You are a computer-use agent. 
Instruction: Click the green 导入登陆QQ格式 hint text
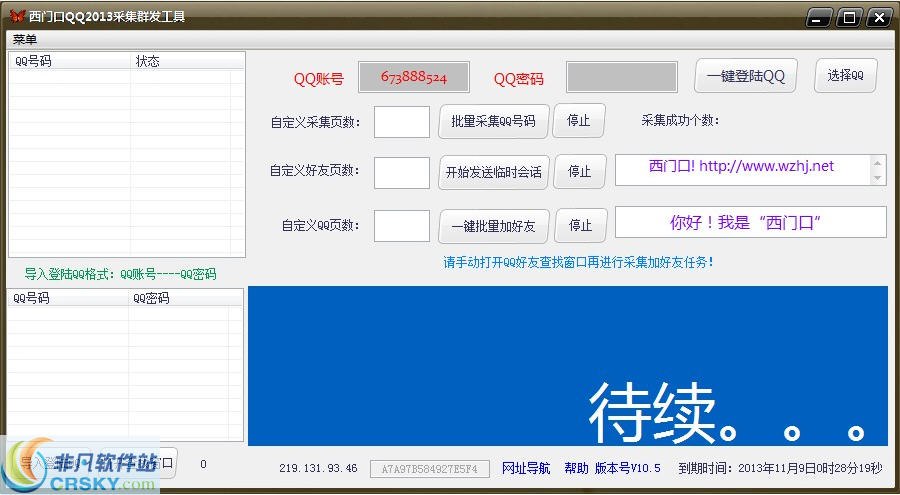(121, 274)
